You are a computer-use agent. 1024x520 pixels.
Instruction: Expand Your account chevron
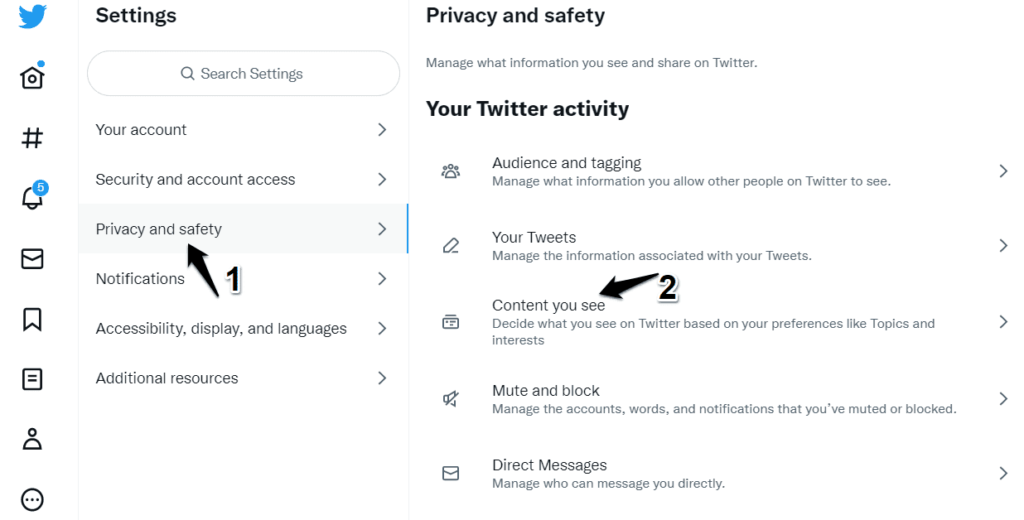pos(382,129)
